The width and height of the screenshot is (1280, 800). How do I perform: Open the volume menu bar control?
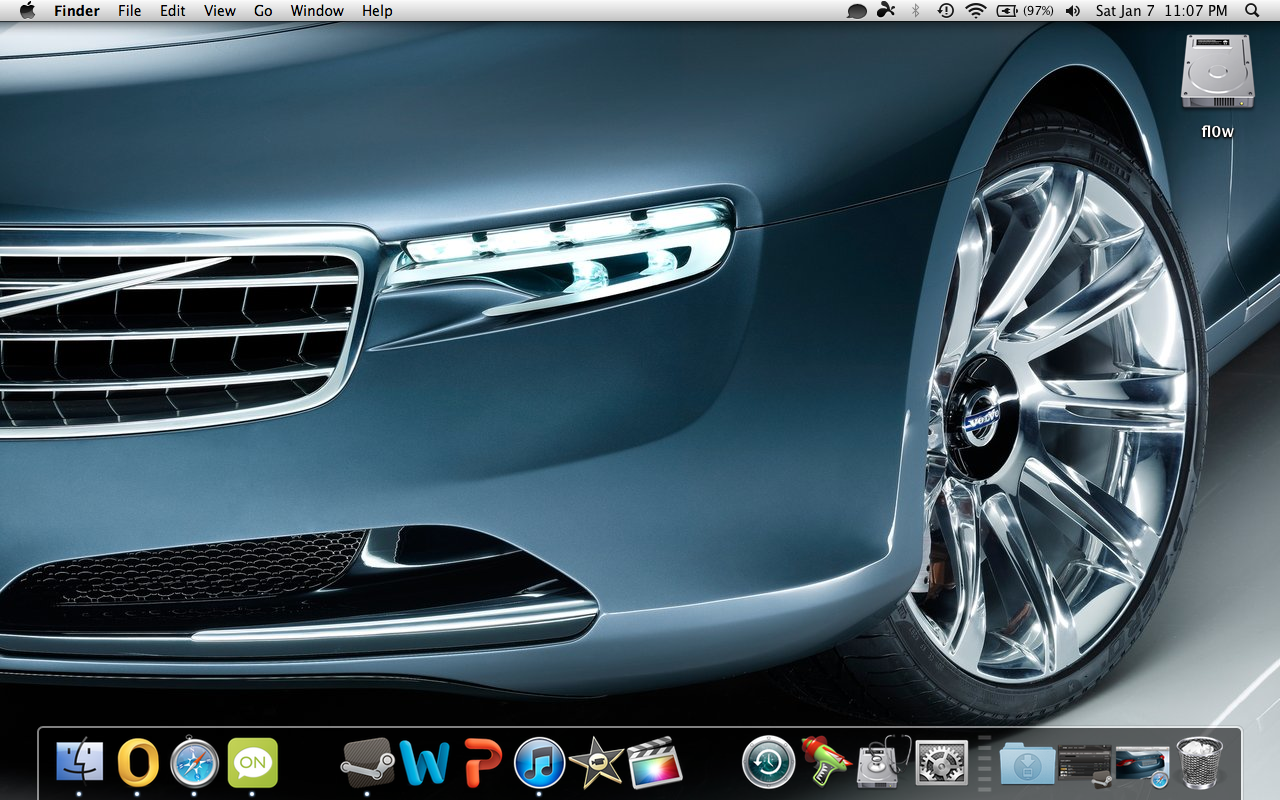[1073, 11]
